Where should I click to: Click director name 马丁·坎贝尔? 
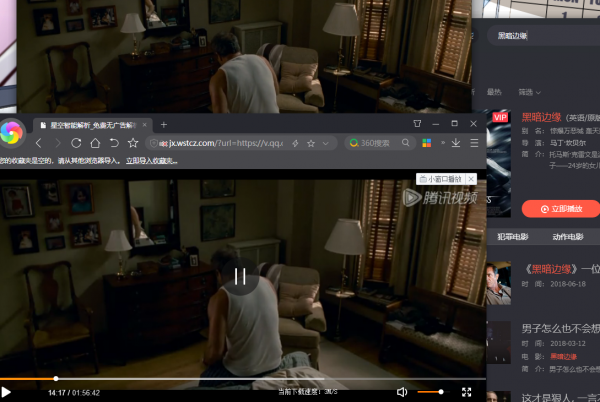click(x=567, y=143)
